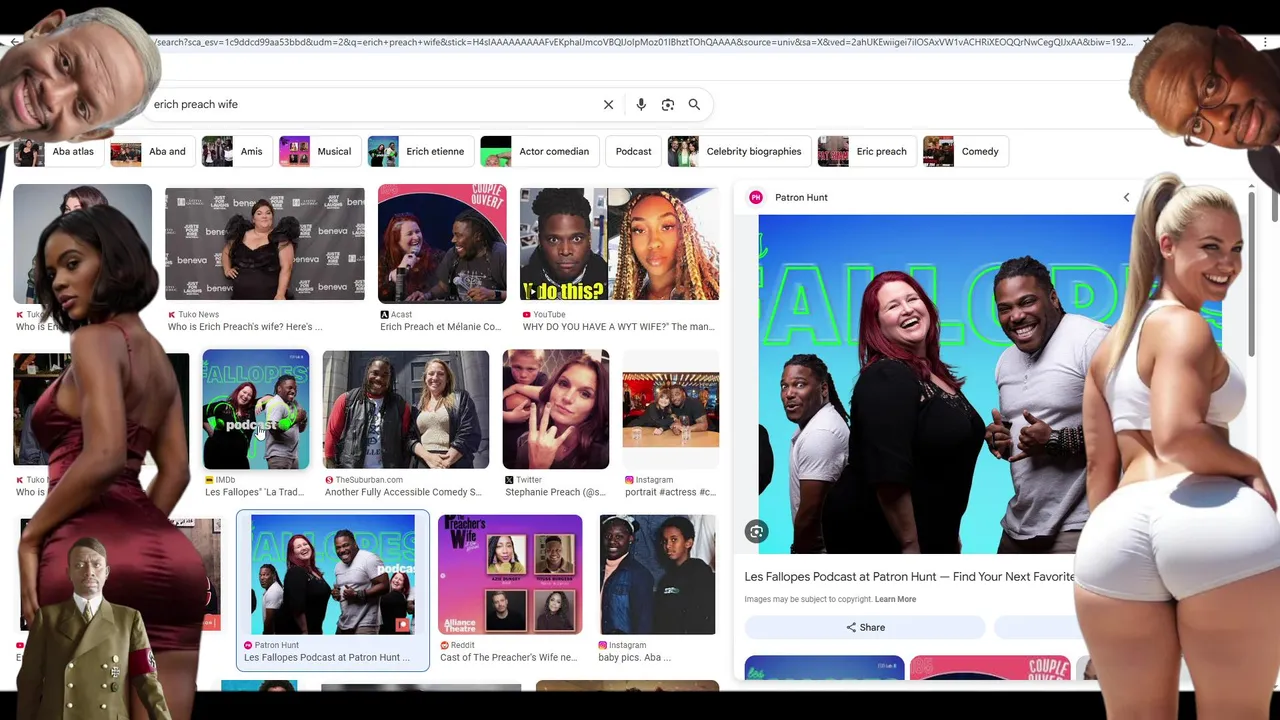Open 'Erich Preach et Mélanie Co...' link
Image resolution: width=1280 pixels, height=720 pixels.
(x=441, y=326)
